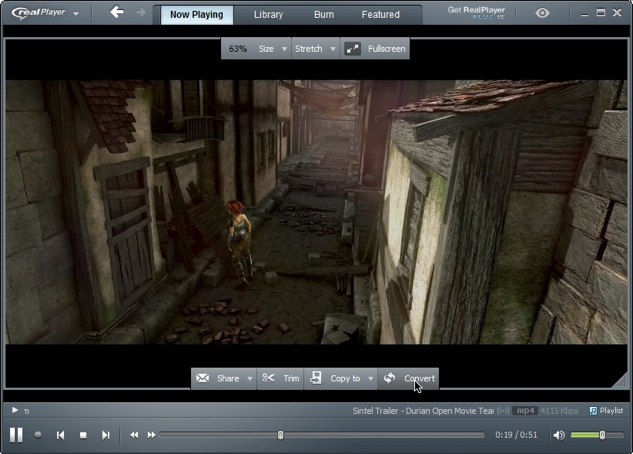Click the record button

click(38, 435)
